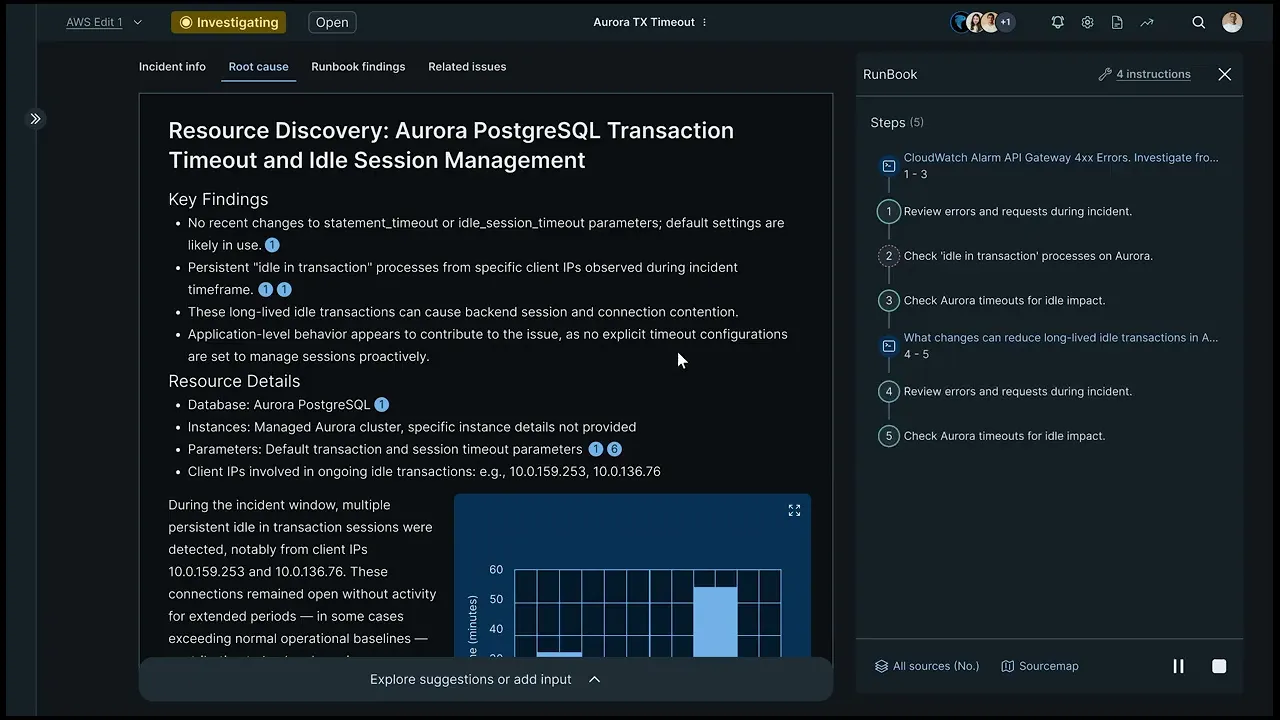Click the first collaborator avatar with blue logo
The height and width of the screenshot is (720, 1280).
click(960, 22)
